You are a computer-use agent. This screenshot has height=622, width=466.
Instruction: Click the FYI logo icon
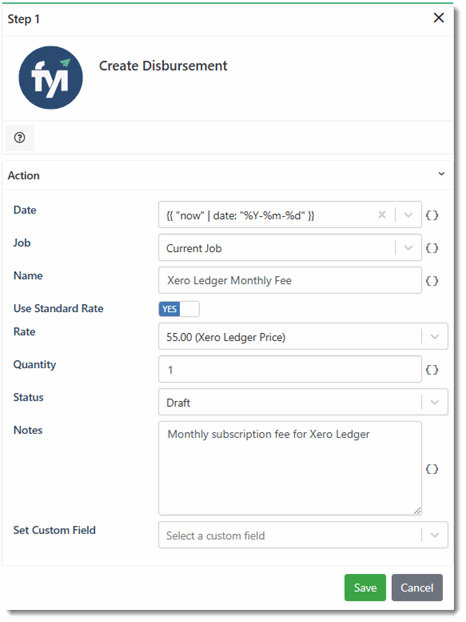pos(51,78)
